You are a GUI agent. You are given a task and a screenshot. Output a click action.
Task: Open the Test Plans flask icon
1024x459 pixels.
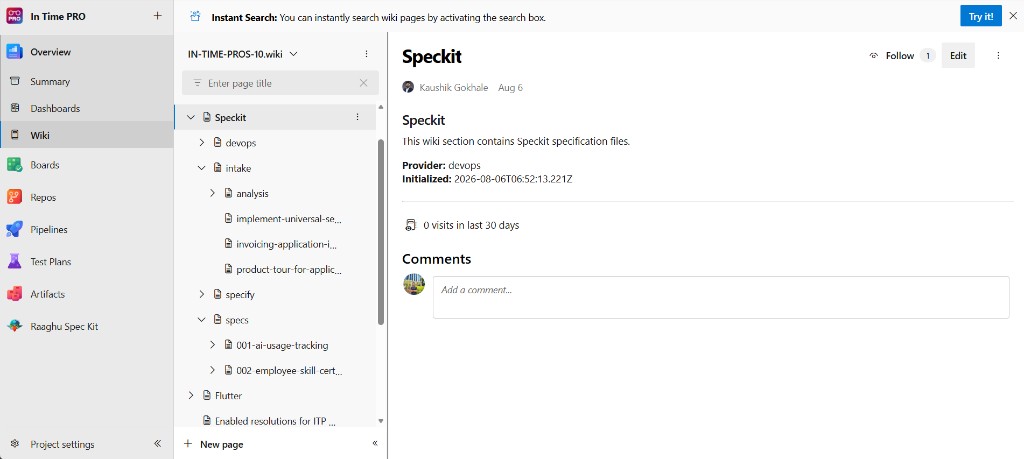14,261
